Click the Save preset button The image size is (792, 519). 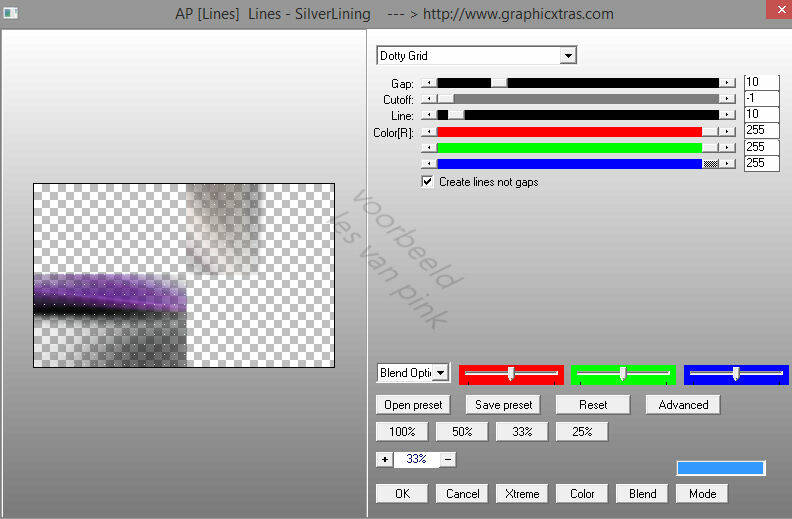503,405
